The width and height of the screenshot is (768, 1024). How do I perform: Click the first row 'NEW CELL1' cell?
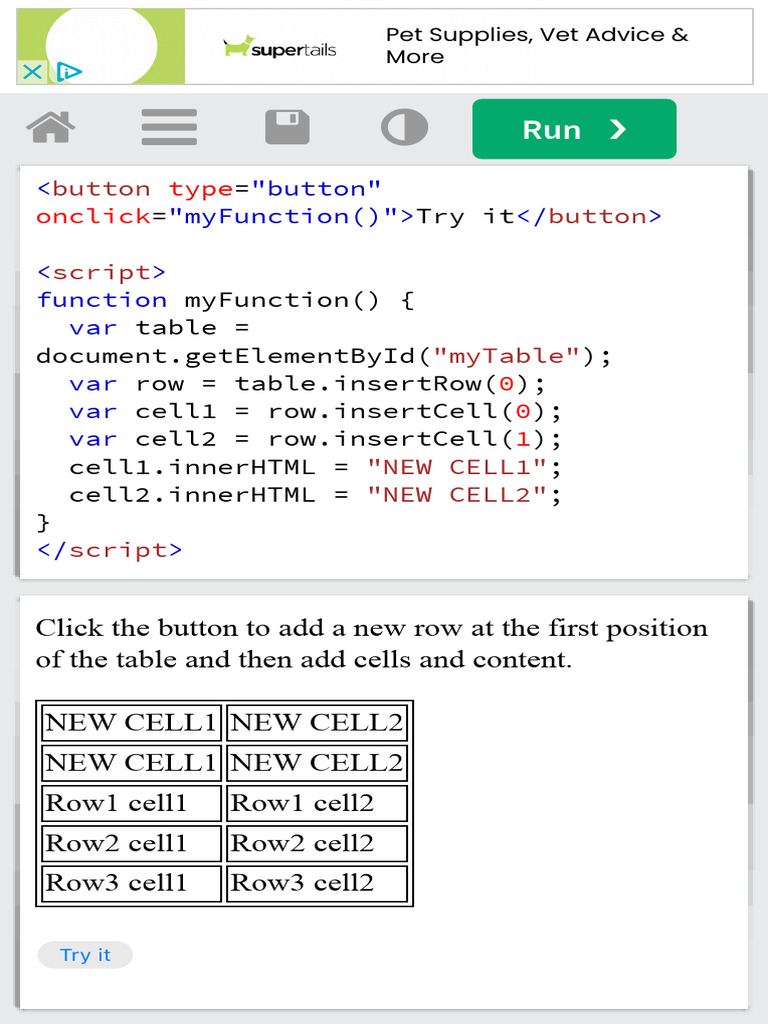point(131,722)
